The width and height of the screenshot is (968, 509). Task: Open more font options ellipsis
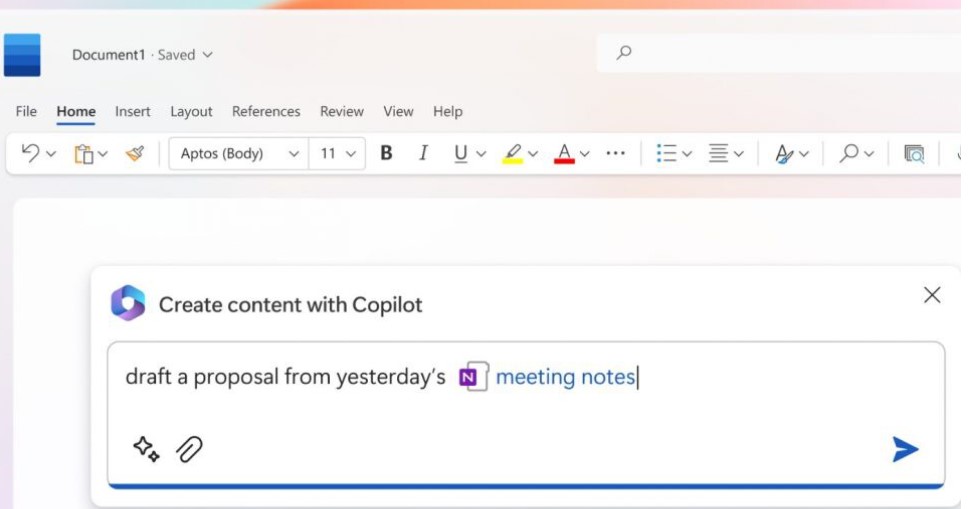tap(615, 153)
